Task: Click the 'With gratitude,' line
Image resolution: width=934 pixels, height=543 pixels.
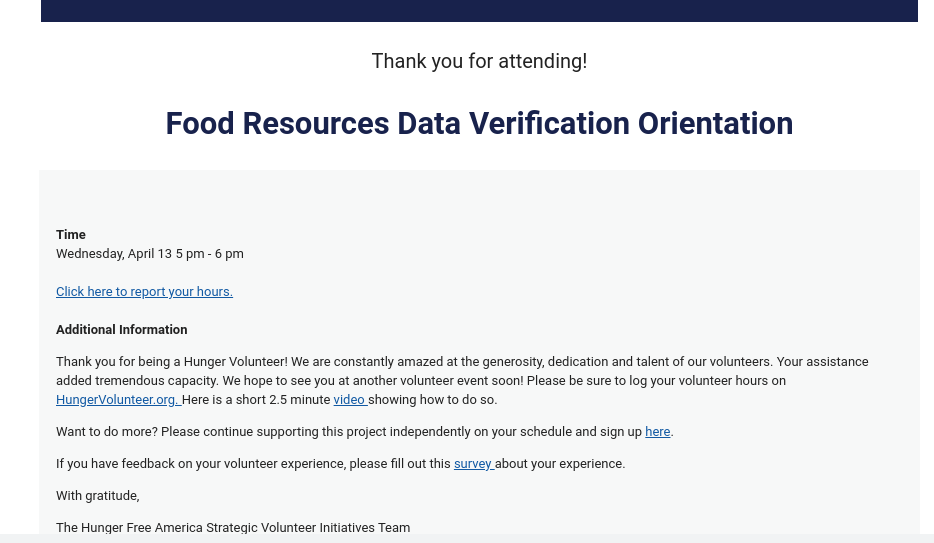Action: [x=98, y=496]
